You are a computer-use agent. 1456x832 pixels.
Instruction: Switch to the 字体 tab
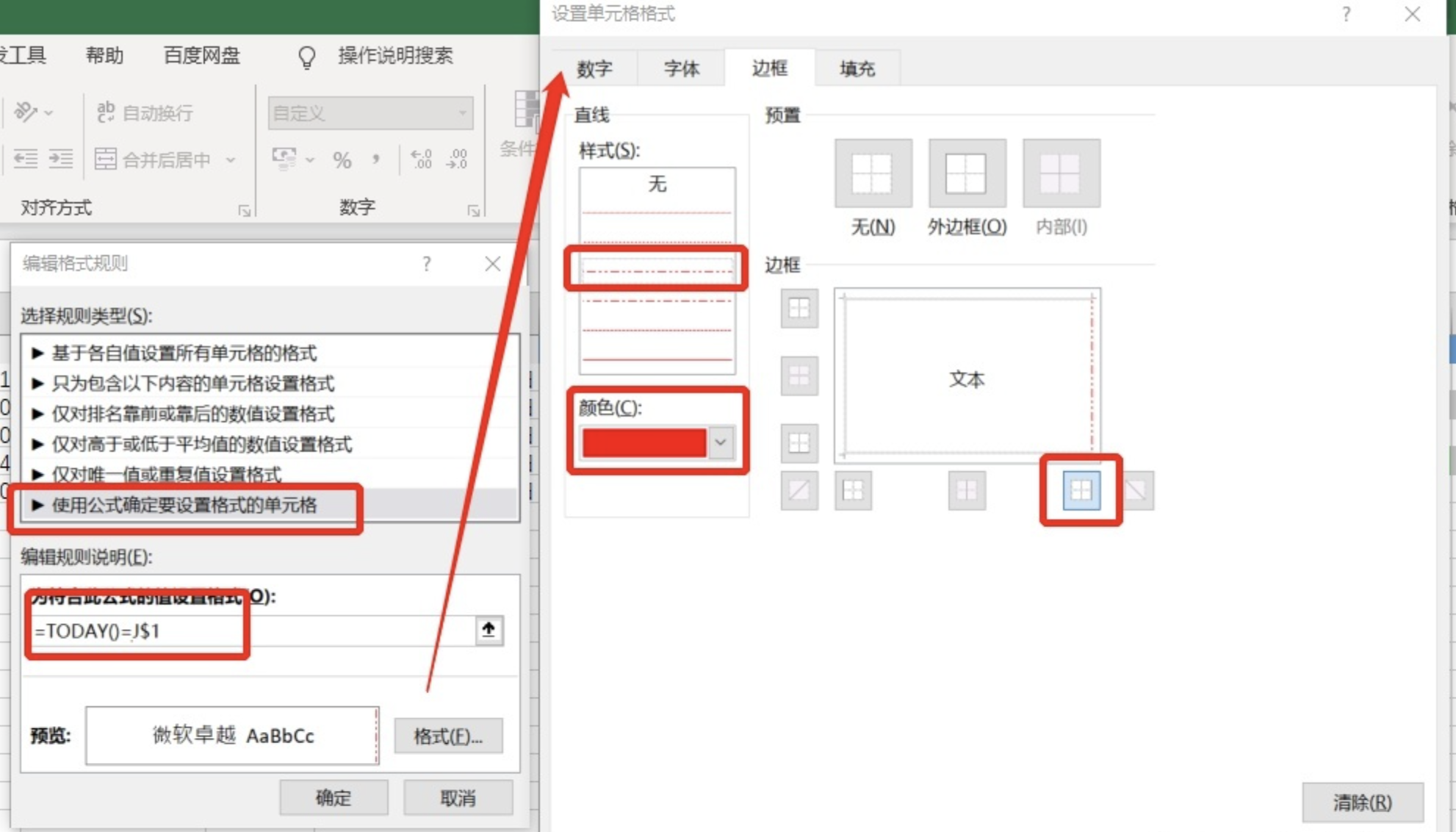point(681,69)
